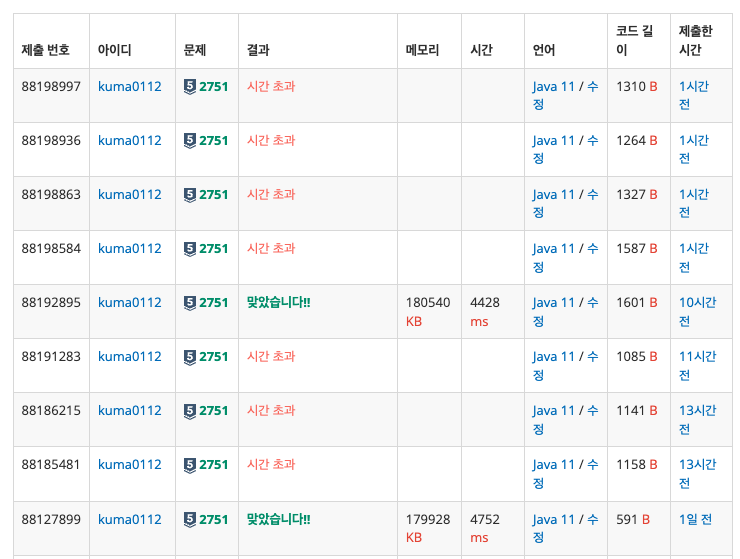Click '시간 초과' result in row 88198997
The image size is (740, 559).
point(271,86)
